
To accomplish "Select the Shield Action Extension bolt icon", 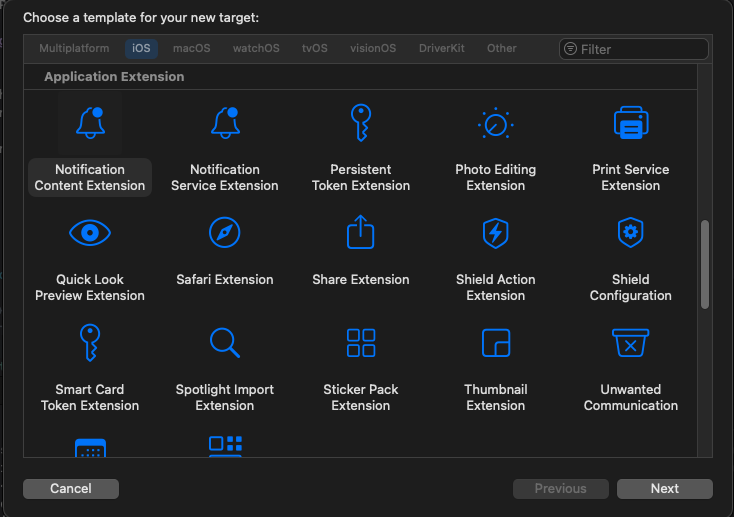I will pos(496,233).
